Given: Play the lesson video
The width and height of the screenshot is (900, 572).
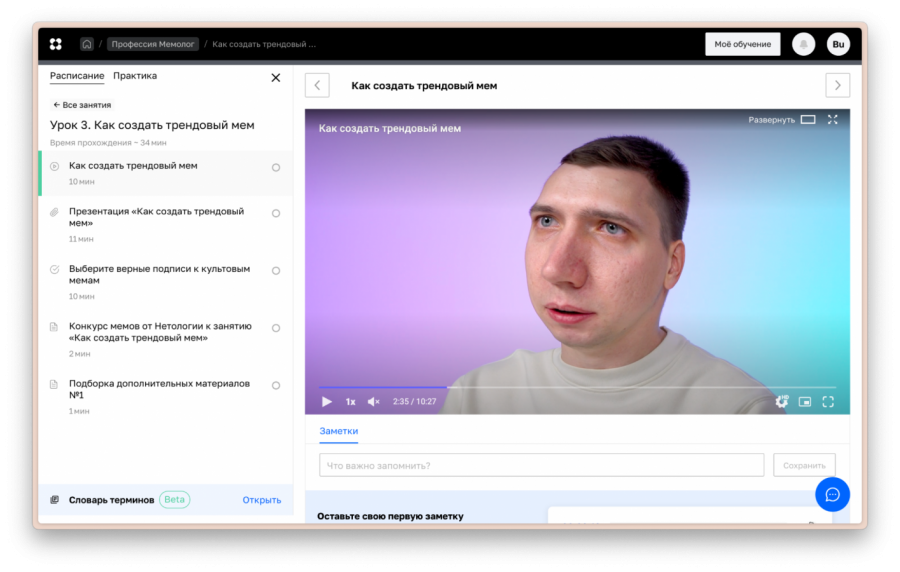Looking at the screenshot, I should click(x=327, y=401).
